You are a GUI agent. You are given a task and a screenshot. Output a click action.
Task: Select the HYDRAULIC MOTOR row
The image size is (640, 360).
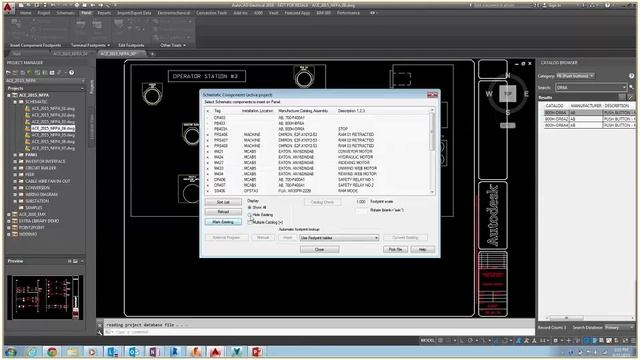[318, 157]
